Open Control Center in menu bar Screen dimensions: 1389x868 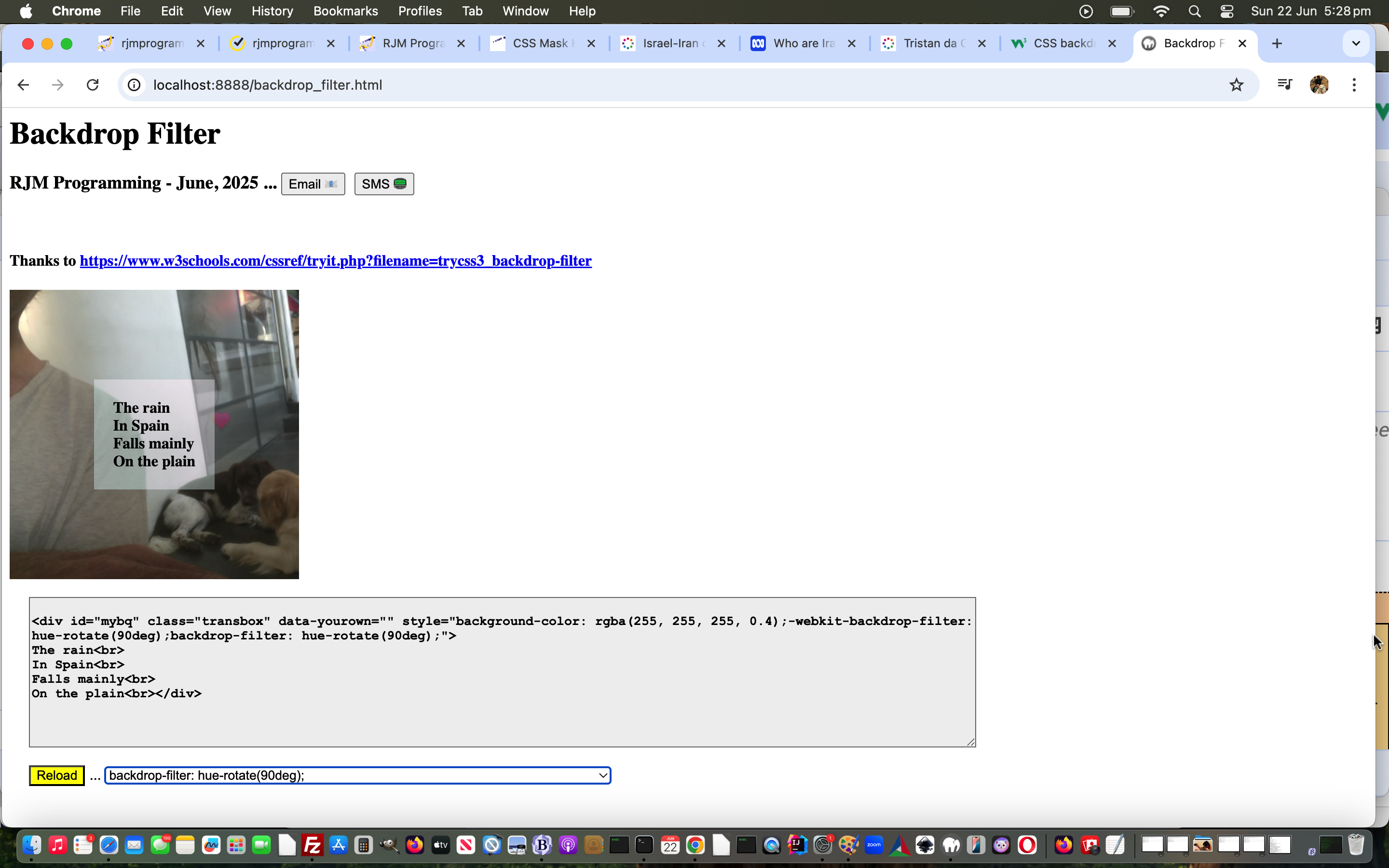(1226, 12)
